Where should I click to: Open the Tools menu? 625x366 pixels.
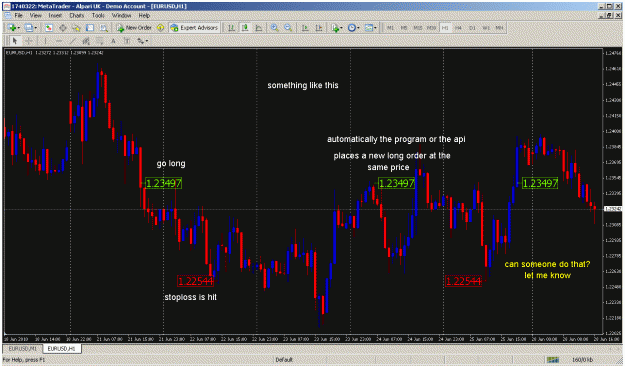[x=98, y=16]
